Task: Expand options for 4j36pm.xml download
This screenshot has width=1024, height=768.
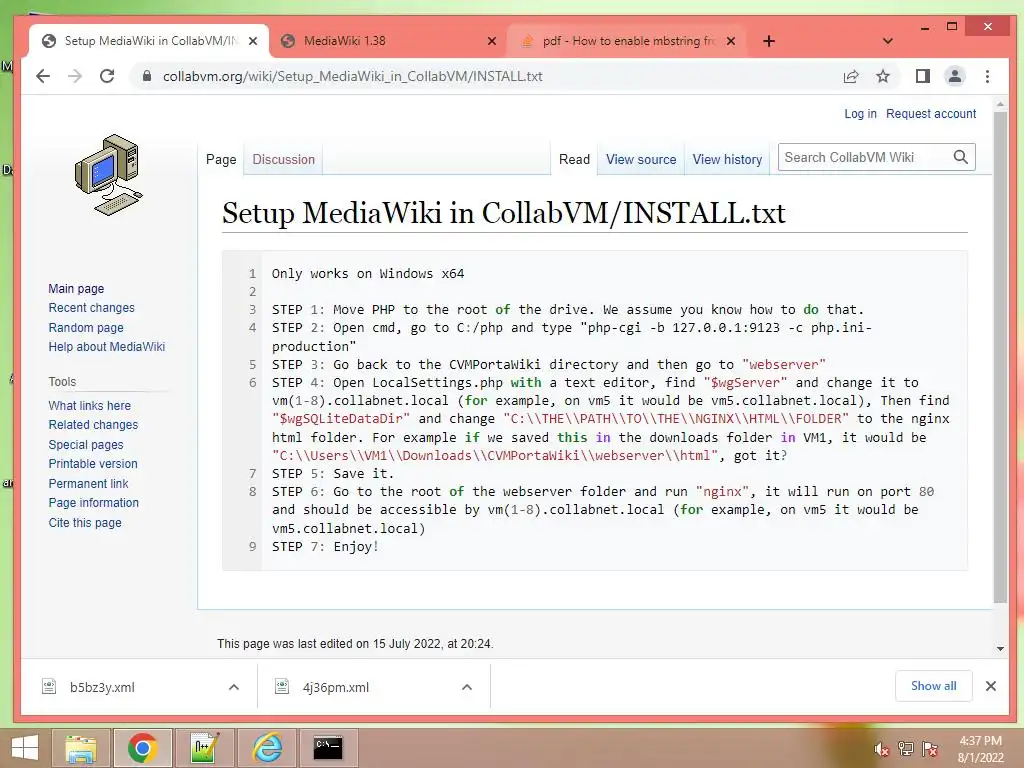Action: [x=467, y=687]
